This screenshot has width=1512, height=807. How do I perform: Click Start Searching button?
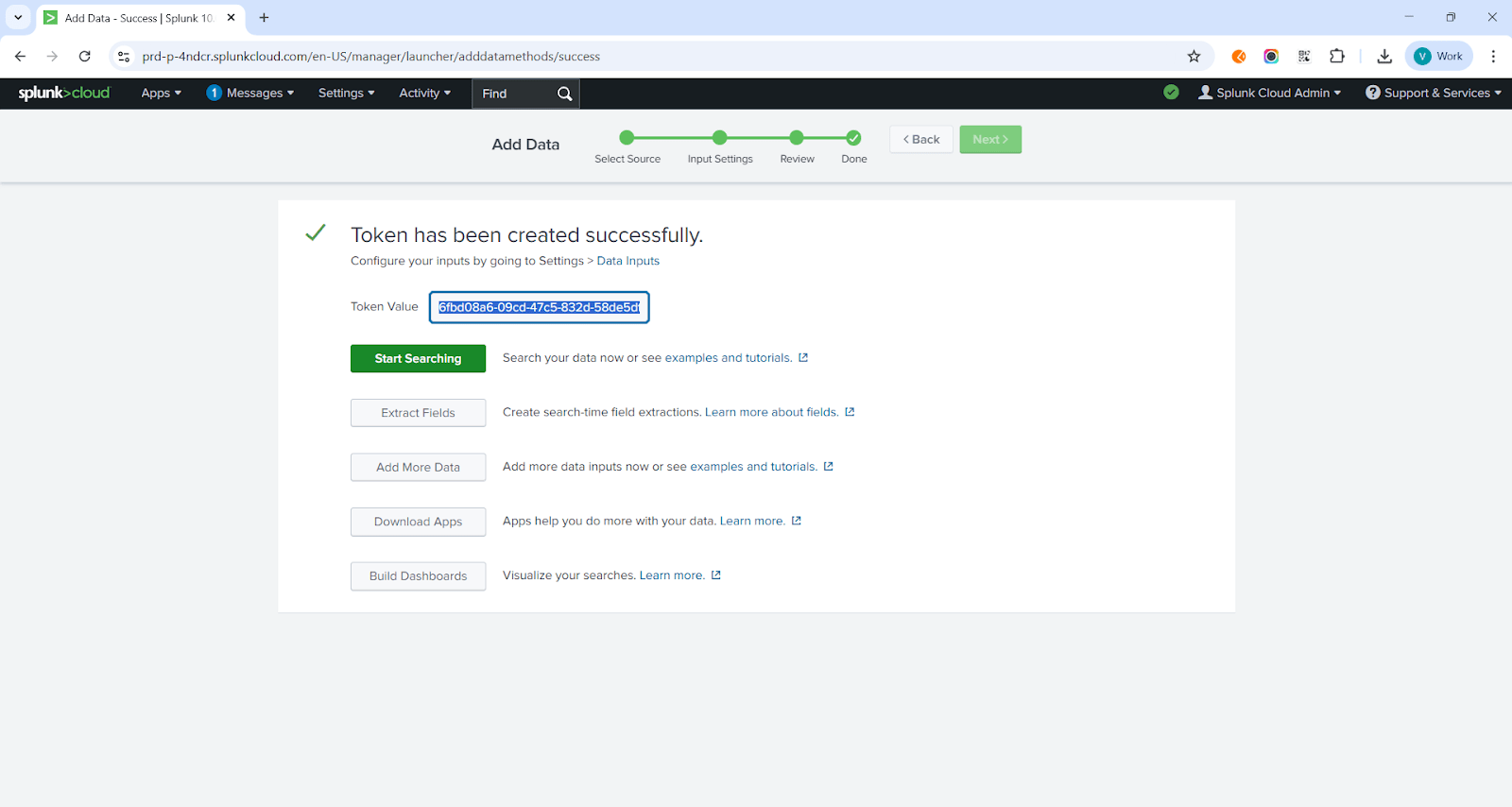[418, 358]
